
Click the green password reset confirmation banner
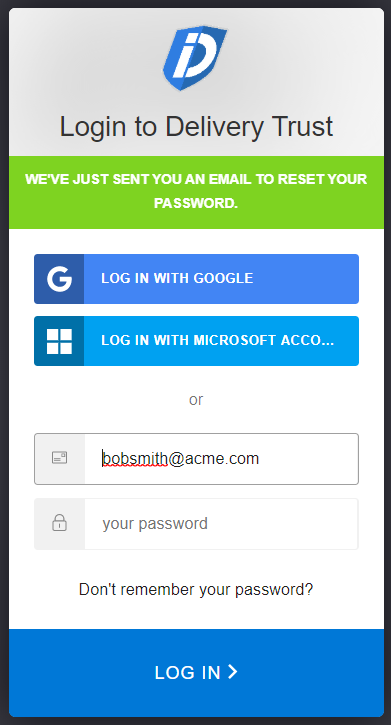pos(196,192)
